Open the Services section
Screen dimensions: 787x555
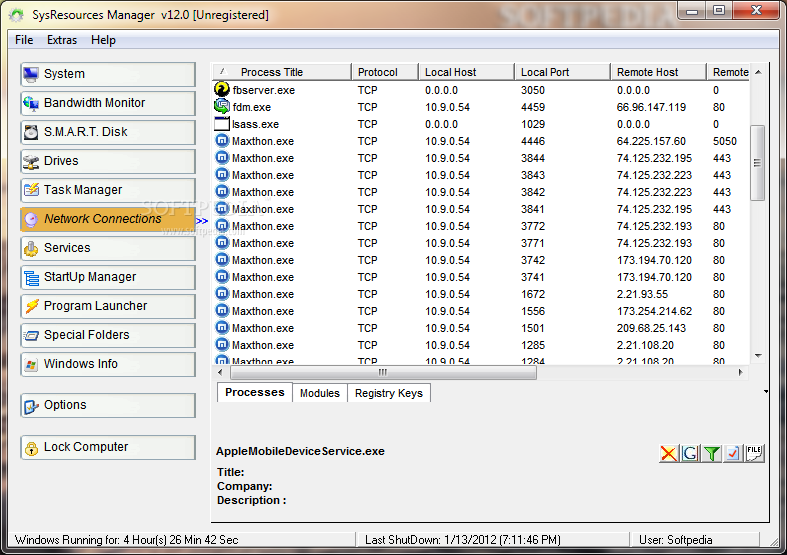coord(108,248)
